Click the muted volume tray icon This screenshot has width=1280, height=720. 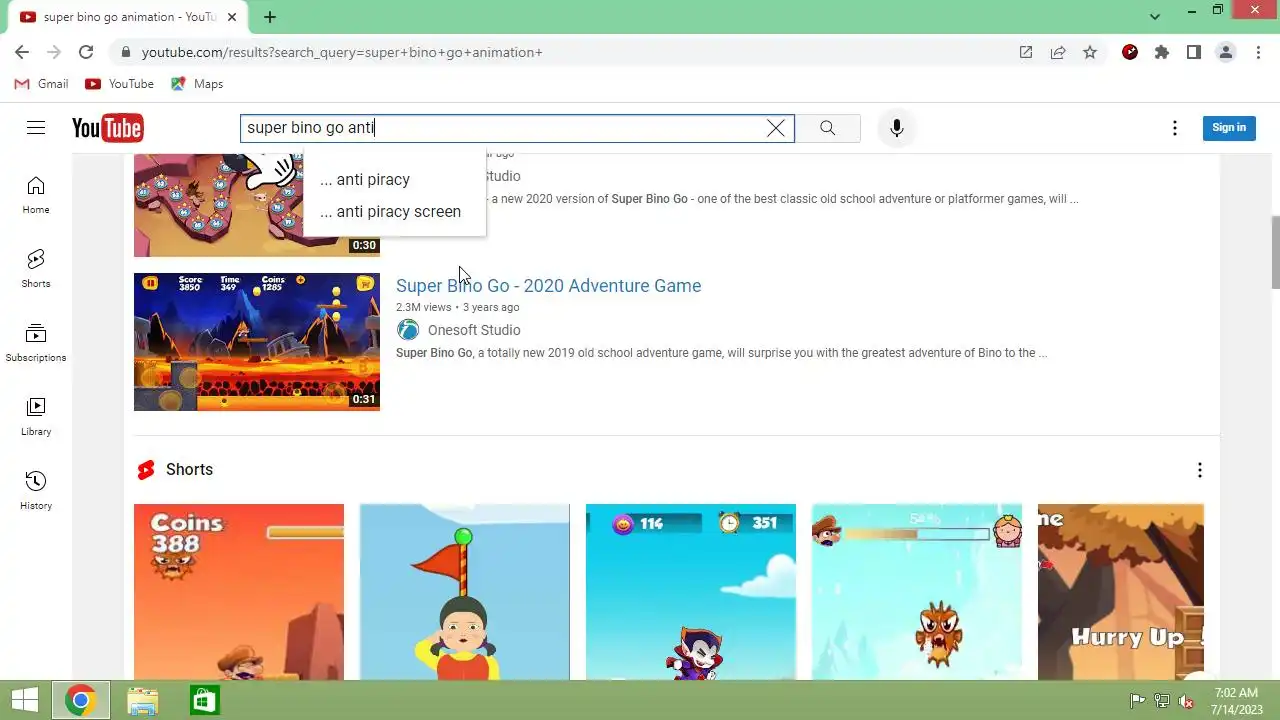pos(1187,701)
